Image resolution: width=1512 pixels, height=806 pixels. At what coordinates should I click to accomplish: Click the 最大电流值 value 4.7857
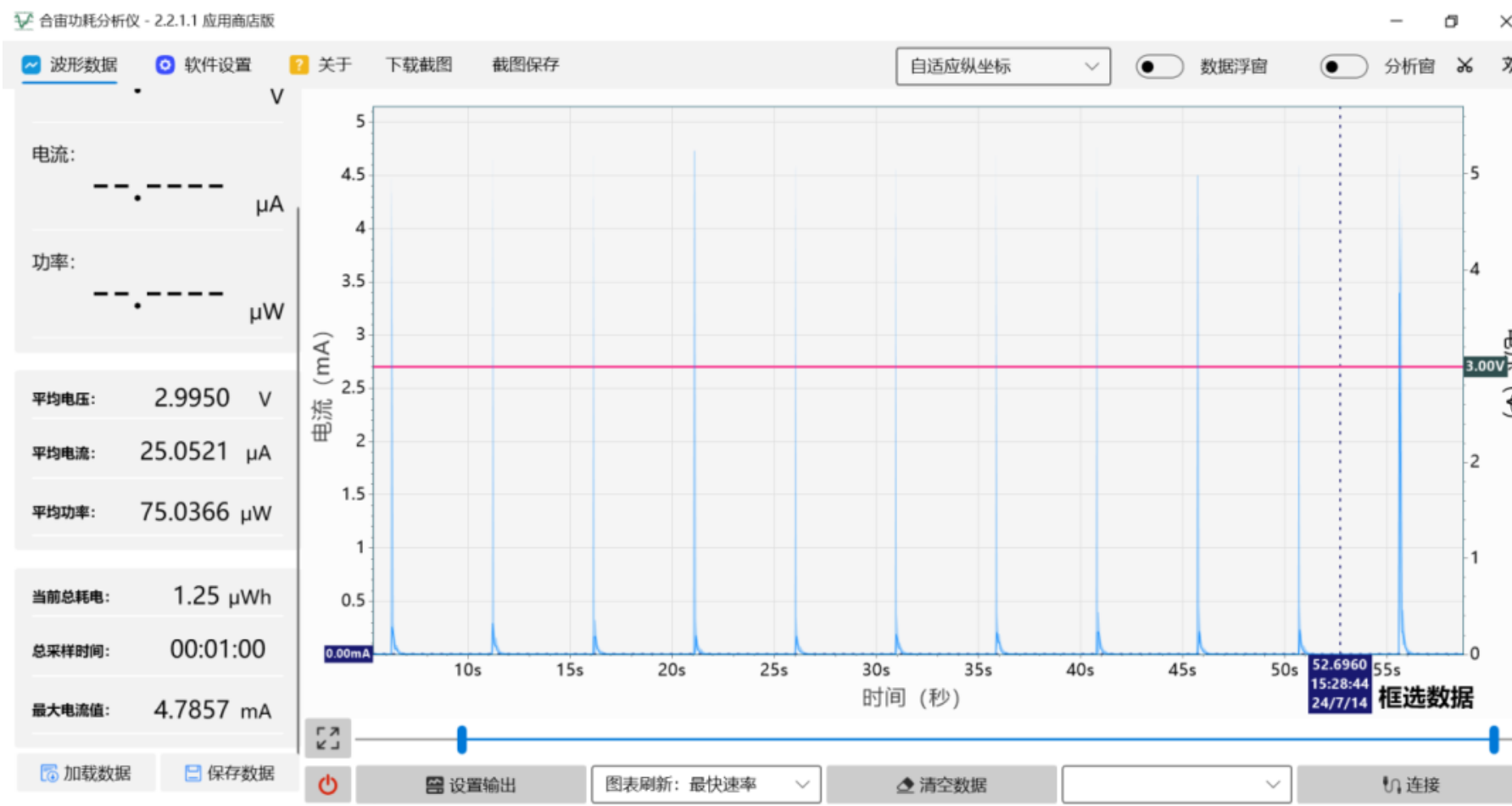coord(192,709)
